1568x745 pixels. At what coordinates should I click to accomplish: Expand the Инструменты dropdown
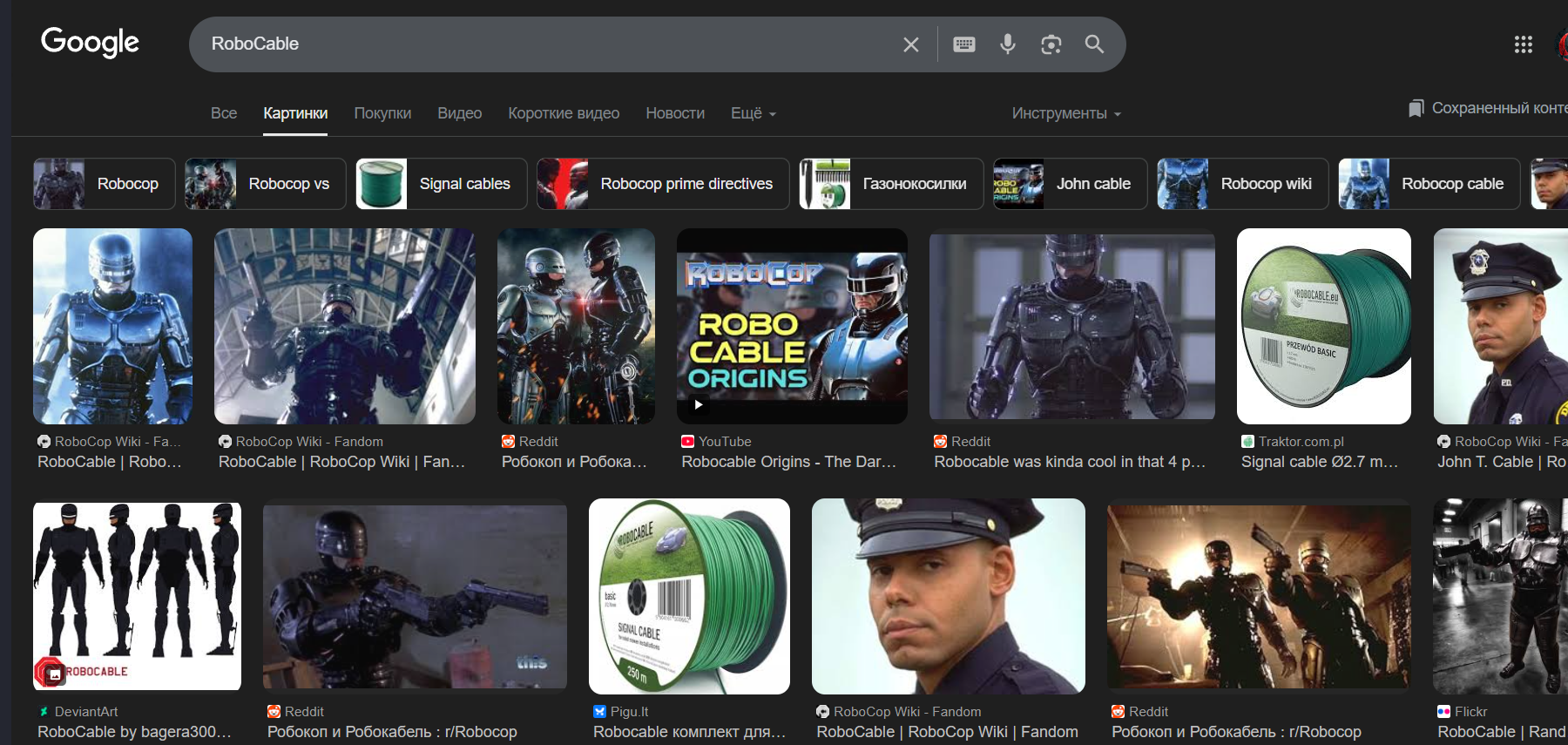[x=1065, y=113]
